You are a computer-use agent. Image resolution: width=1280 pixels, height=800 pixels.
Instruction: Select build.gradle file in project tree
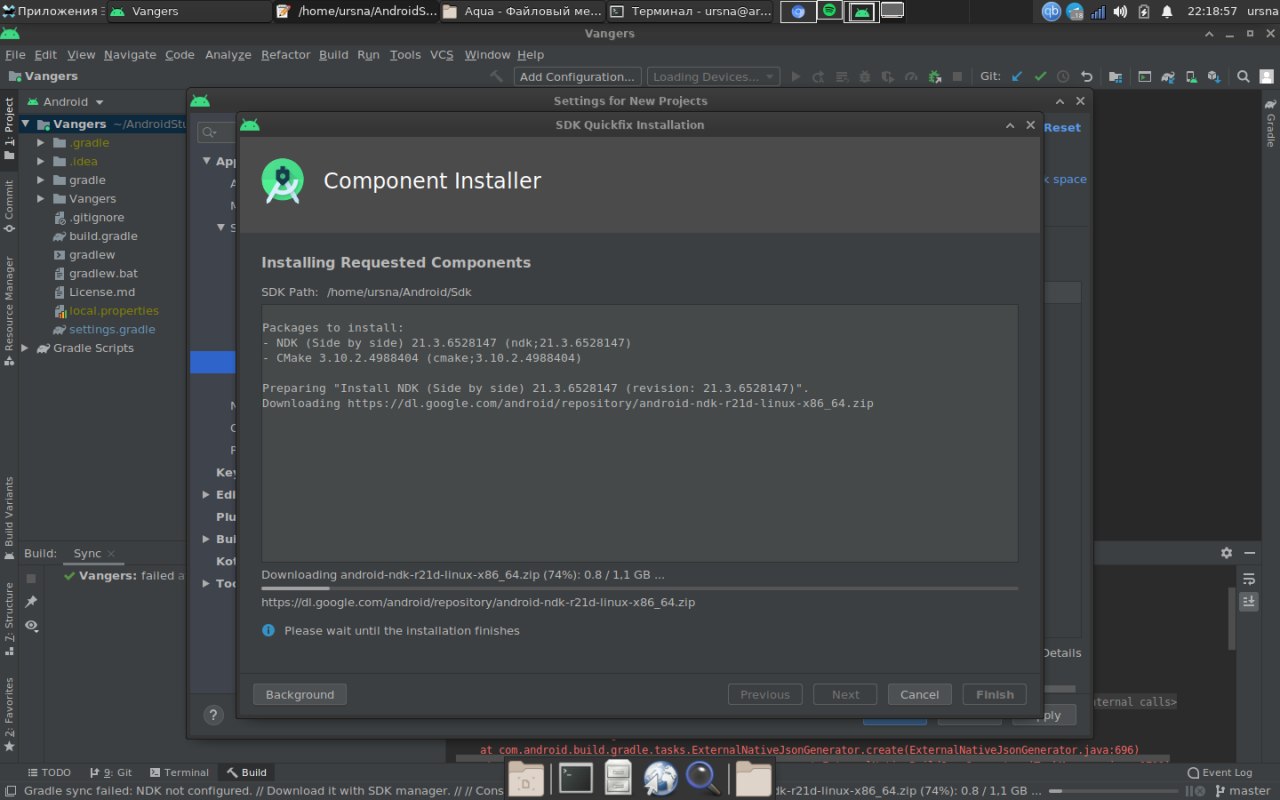[x=103, y=236]
